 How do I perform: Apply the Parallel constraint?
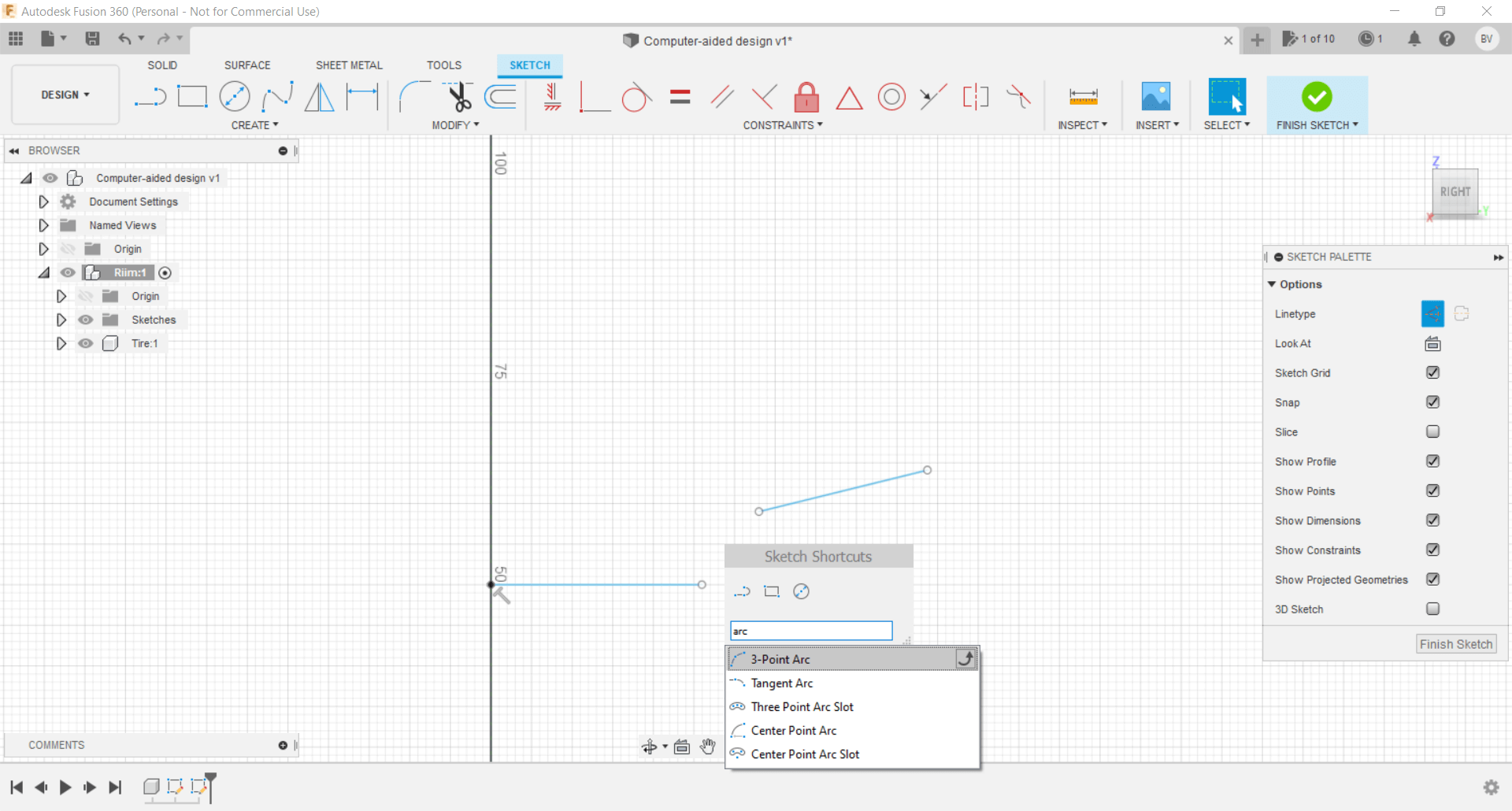pyautogui.click(x=722, y=97)
